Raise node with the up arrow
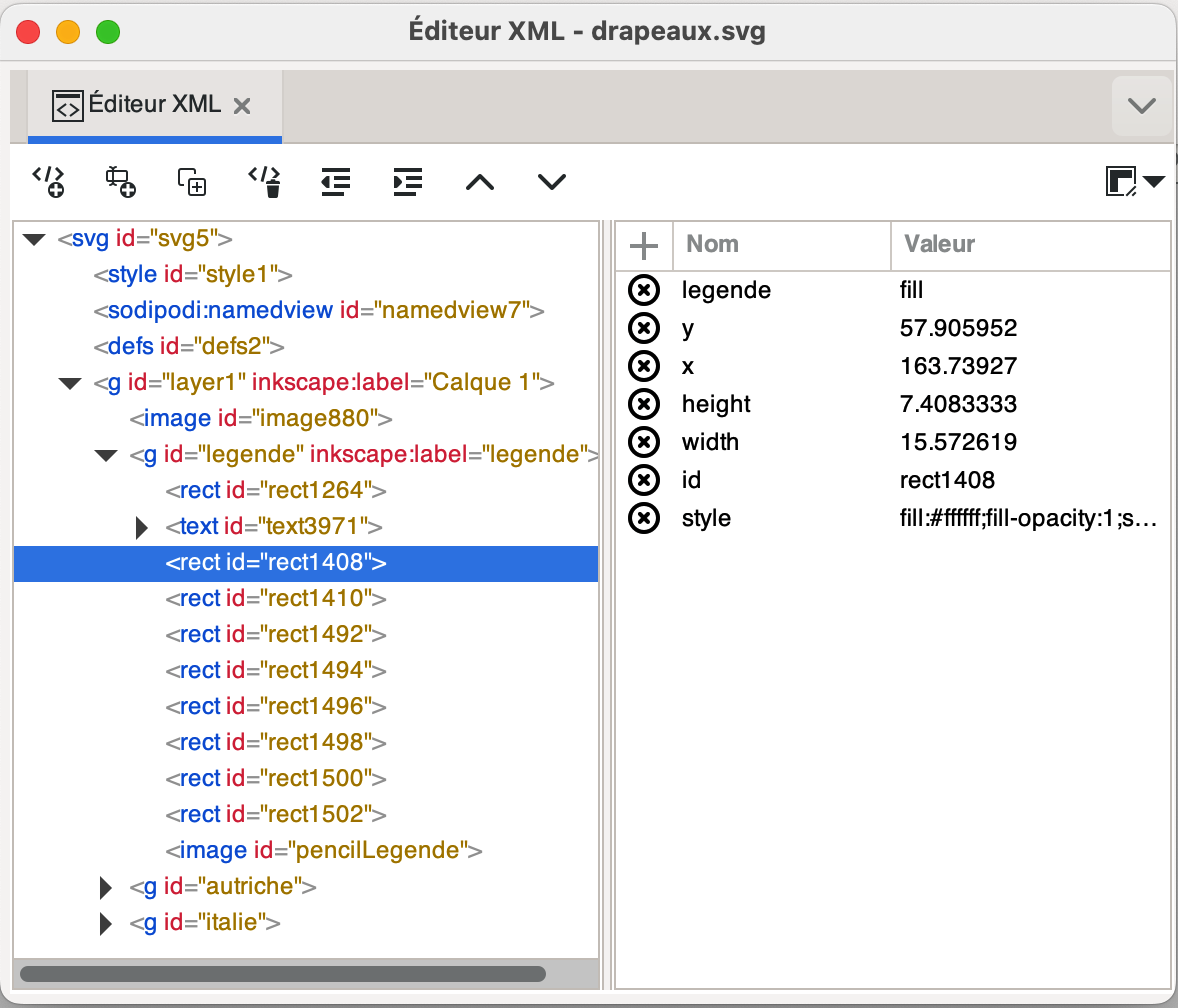The height and width of the screenshot is (1008, 1178). coord(480,181)
